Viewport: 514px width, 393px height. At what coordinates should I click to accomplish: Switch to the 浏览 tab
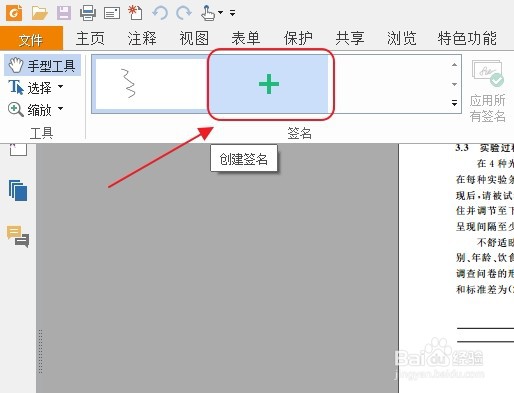tap(402, 38)
